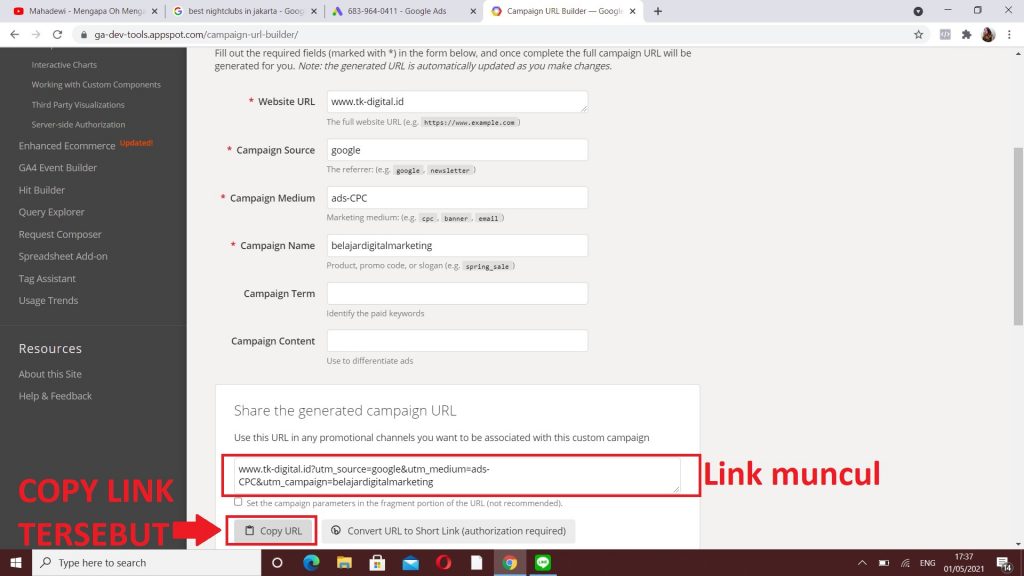Go back using the browser back arrow
Viewport: 1024px width, 576px height.
(14, 34)
